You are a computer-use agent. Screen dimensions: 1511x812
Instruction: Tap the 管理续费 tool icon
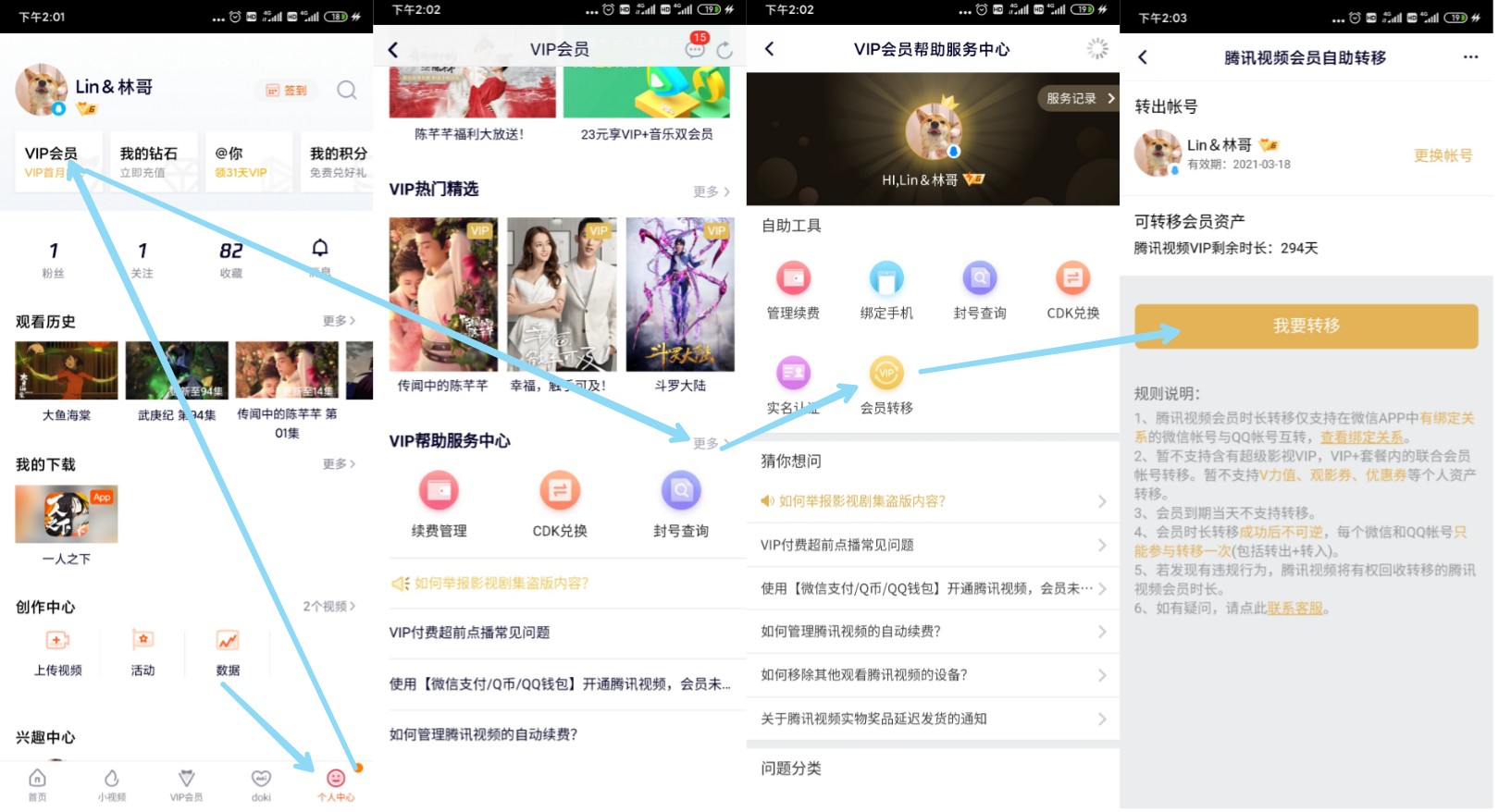click(x=793, y=277)
